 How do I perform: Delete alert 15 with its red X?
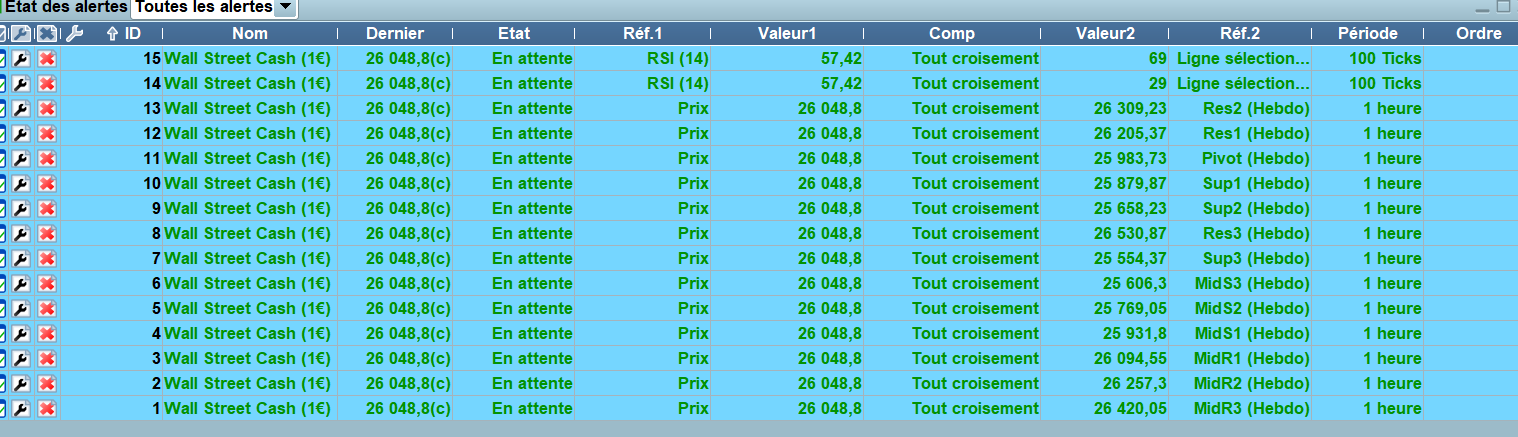46,59
